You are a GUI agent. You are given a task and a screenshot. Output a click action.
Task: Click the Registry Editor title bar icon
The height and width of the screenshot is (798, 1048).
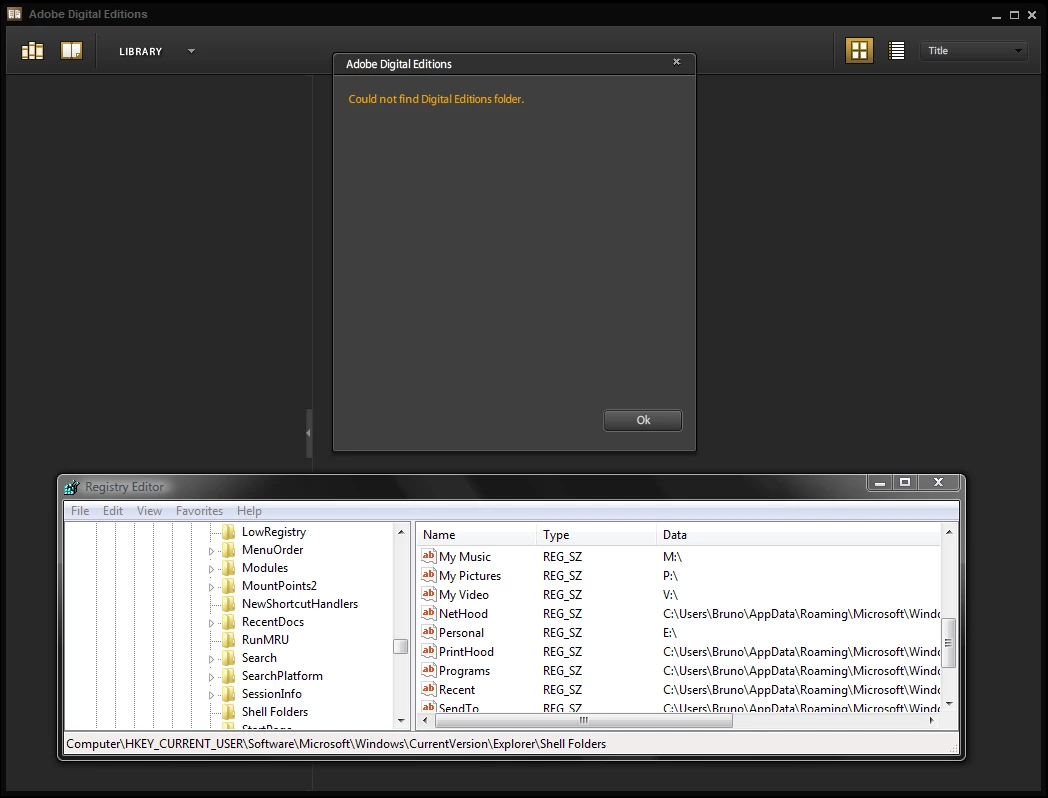[x=72, y=487]
